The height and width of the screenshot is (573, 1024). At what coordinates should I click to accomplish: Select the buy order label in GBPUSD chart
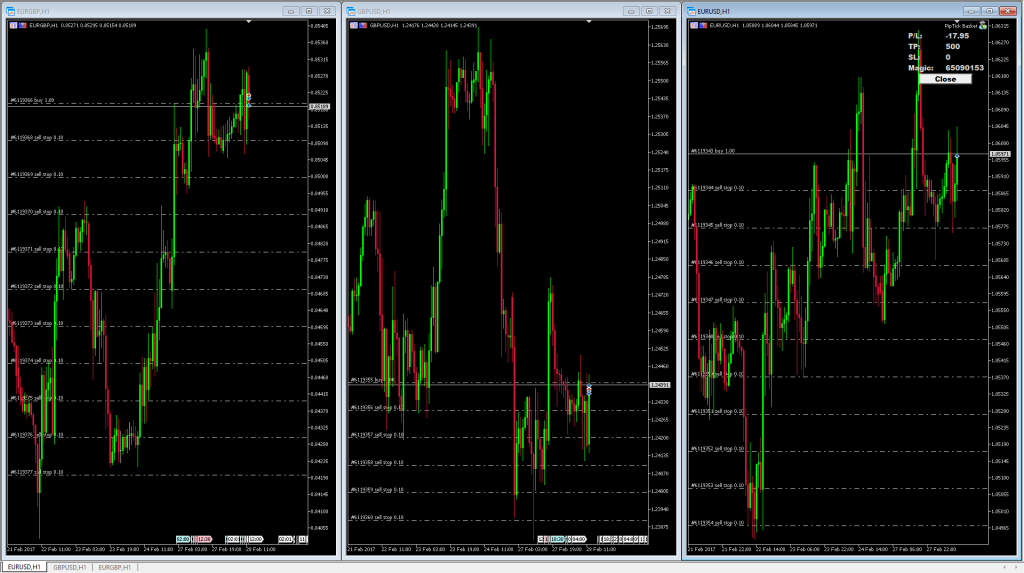pos(373,380)
